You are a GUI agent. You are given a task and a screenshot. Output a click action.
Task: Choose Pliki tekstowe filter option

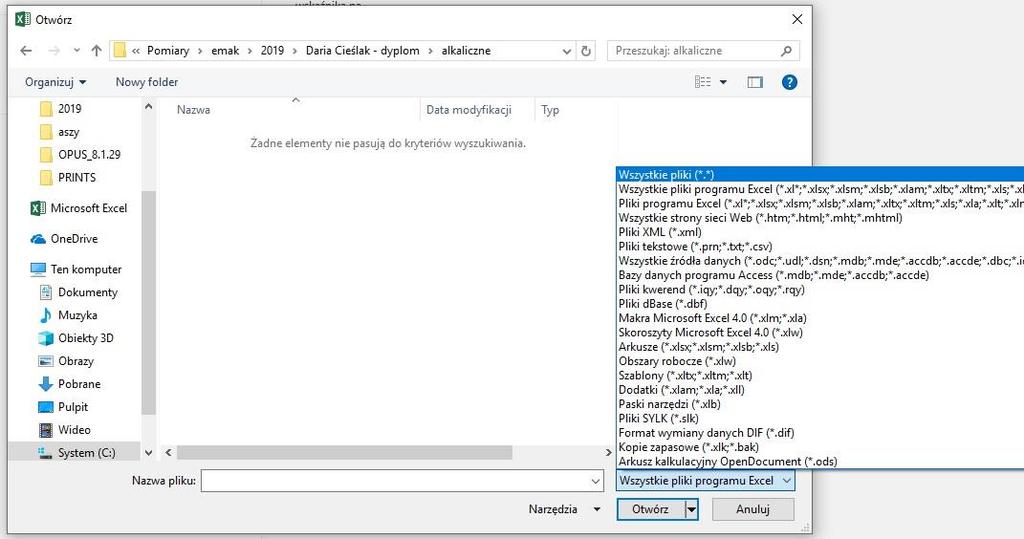coord(820,246)
